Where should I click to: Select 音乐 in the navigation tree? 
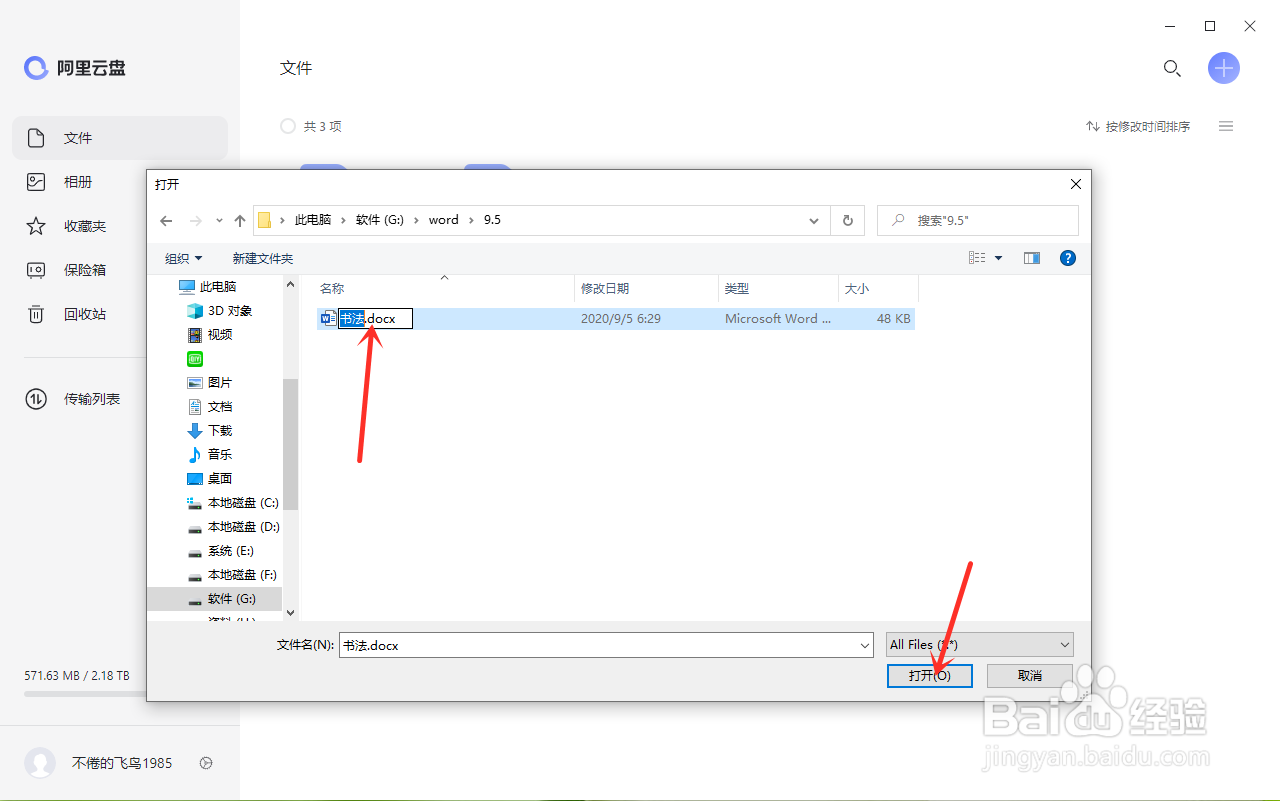pyautogui.click(x=219, y=455)
